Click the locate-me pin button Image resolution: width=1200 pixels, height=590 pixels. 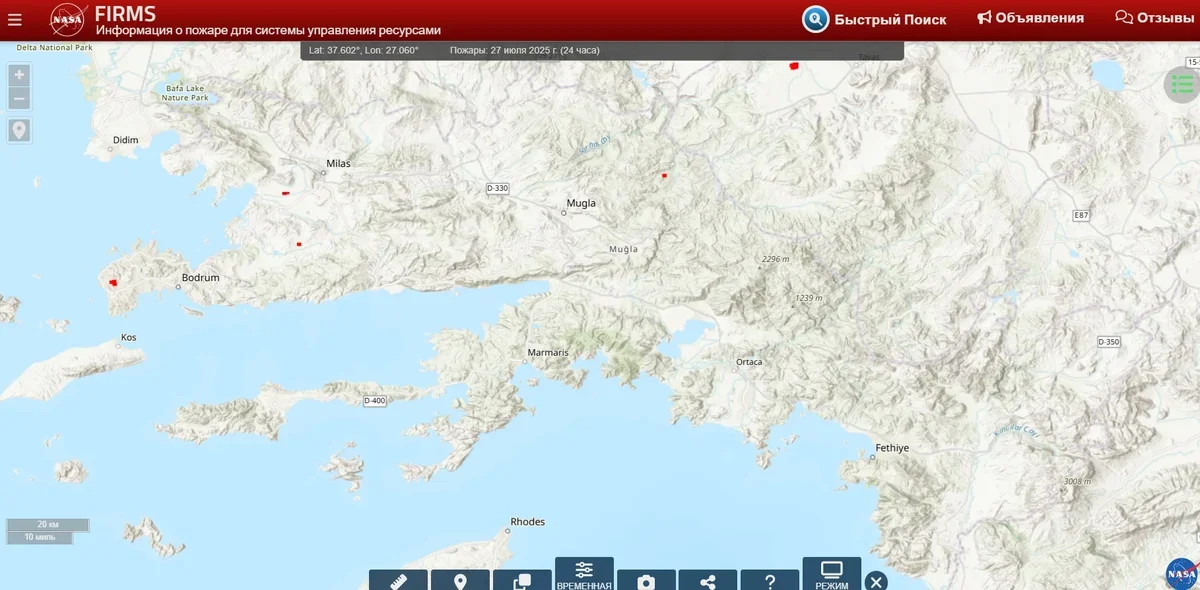(x=19, y=130)
